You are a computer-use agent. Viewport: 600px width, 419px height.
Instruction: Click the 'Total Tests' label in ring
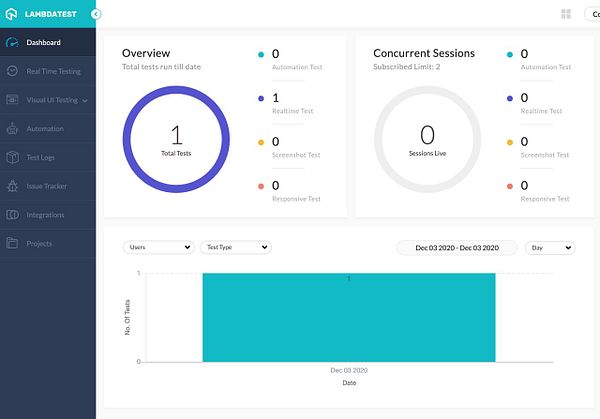176,153
